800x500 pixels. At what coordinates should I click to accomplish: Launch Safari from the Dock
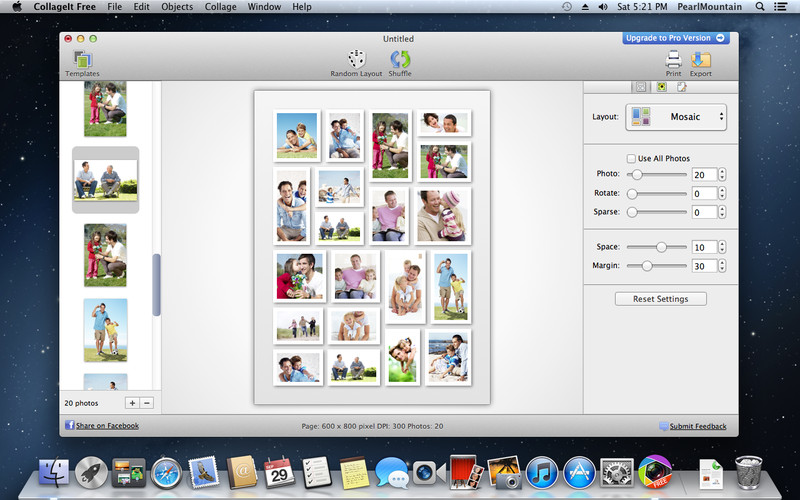click(x=166, y=472)
